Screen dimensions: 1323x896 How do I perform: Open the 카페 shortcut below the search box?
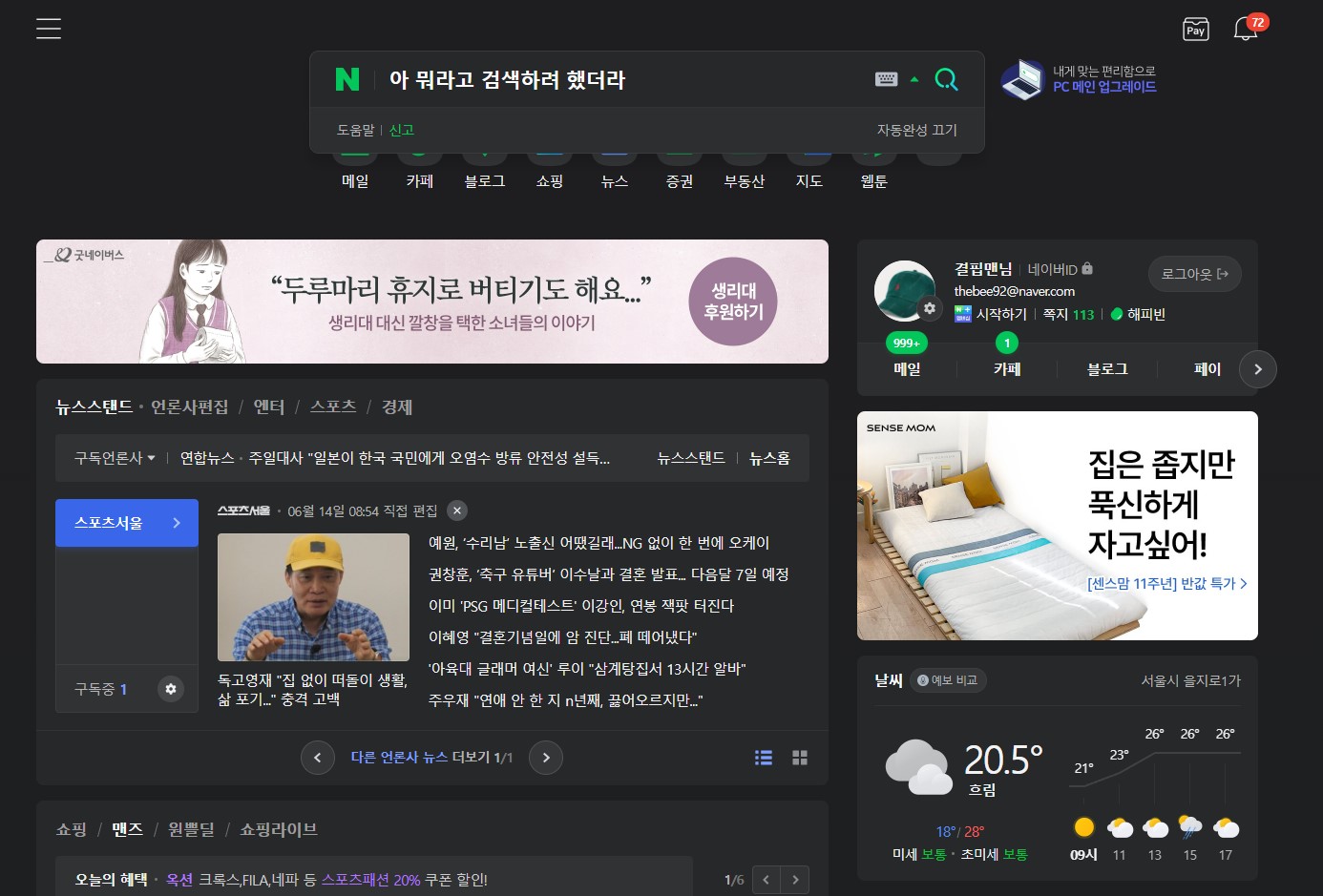(x=420, y=180)
